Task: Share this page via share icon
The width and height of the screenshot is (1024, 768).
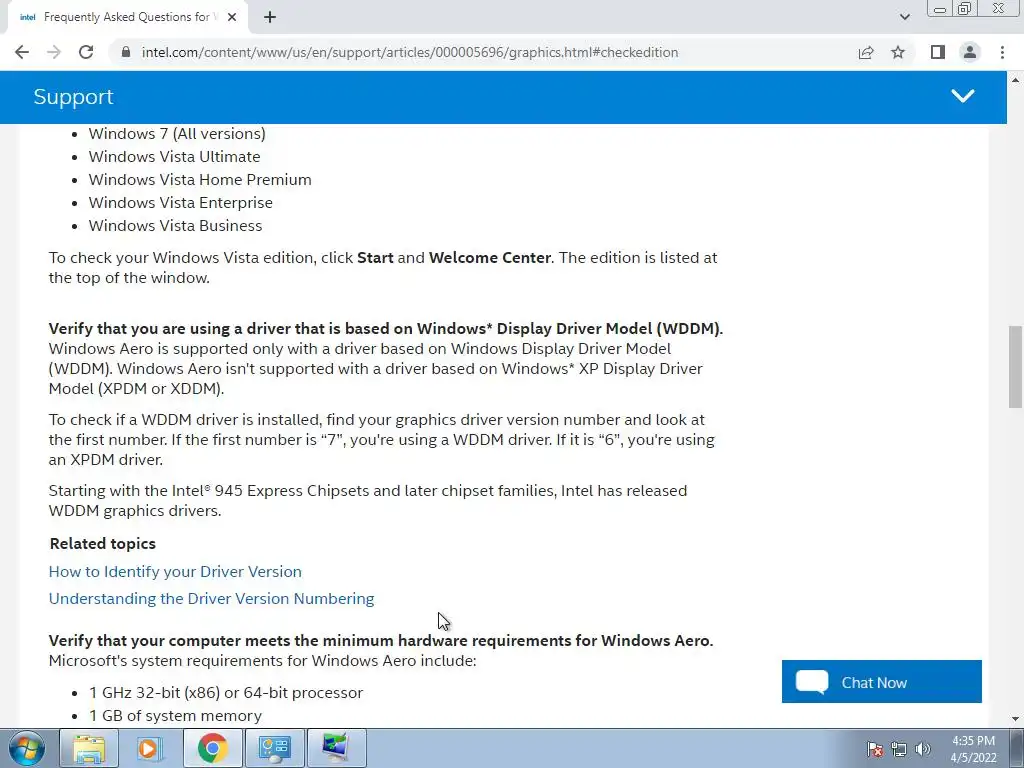Action: coord(866,52)
